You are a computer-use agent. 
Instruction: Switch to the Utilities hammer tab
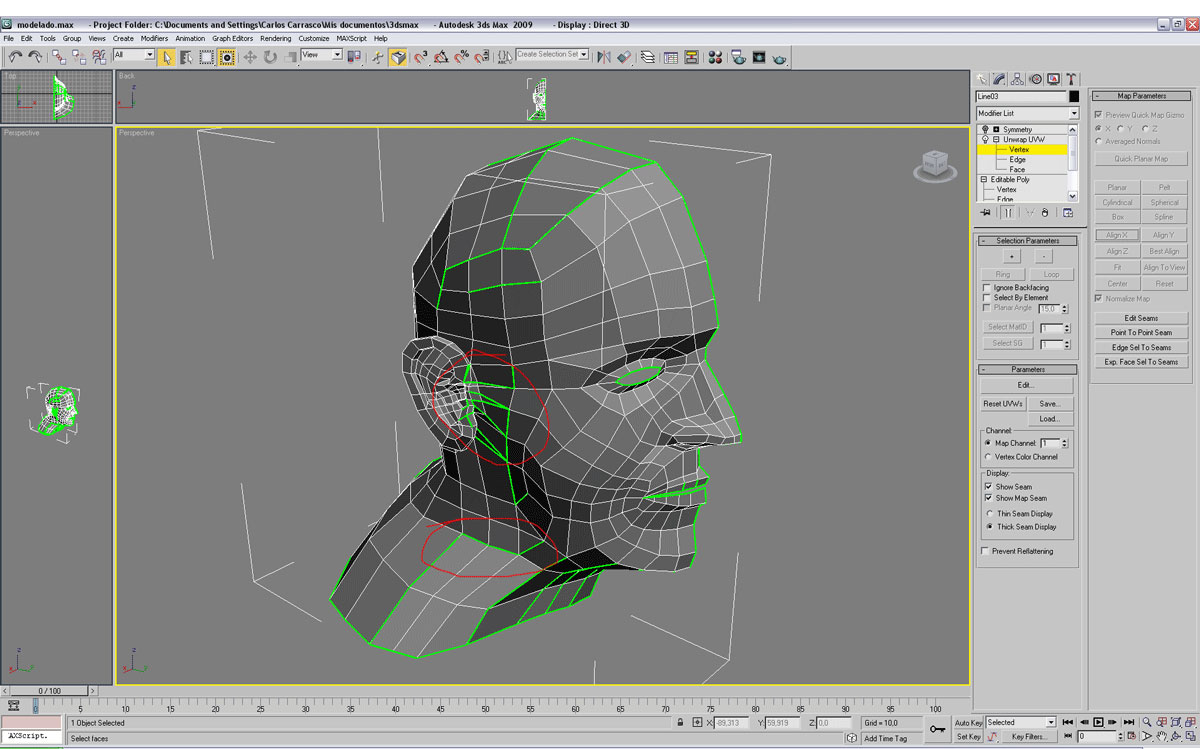point(1071,78)
